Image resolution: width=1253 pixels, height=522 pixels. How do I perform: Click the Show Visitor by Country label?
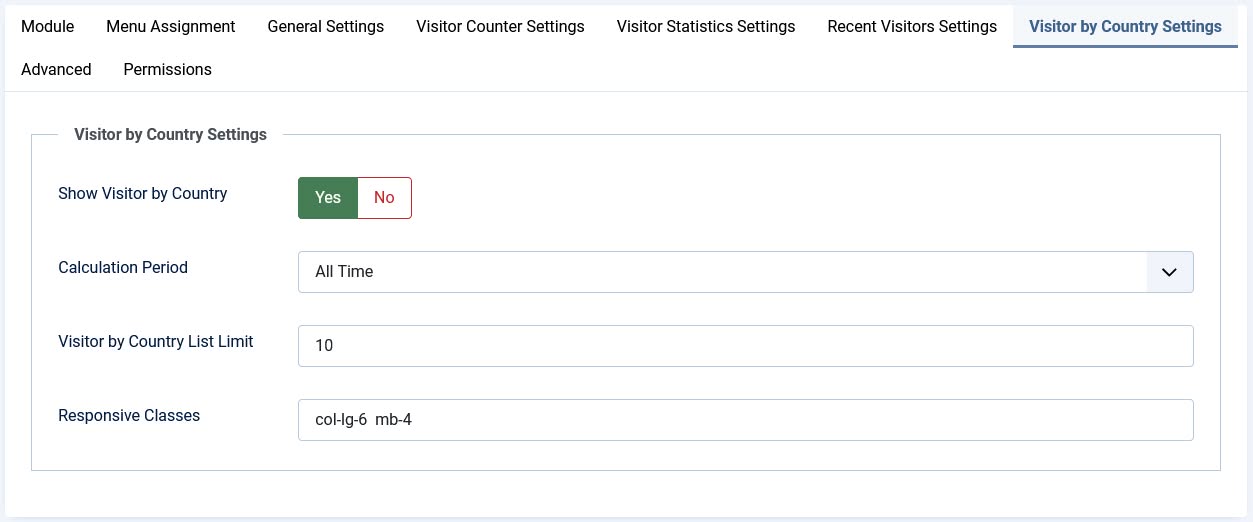[x=143, y=194]
